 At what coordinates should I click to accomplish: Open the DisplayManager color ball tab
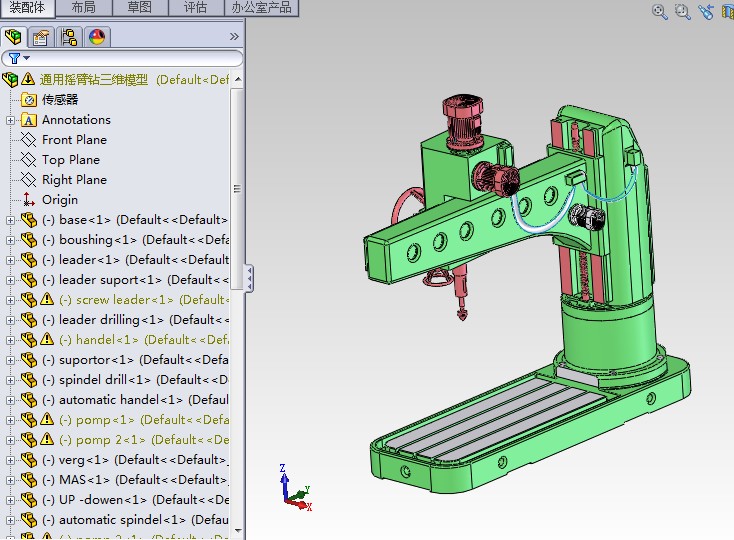coord(97,37)
